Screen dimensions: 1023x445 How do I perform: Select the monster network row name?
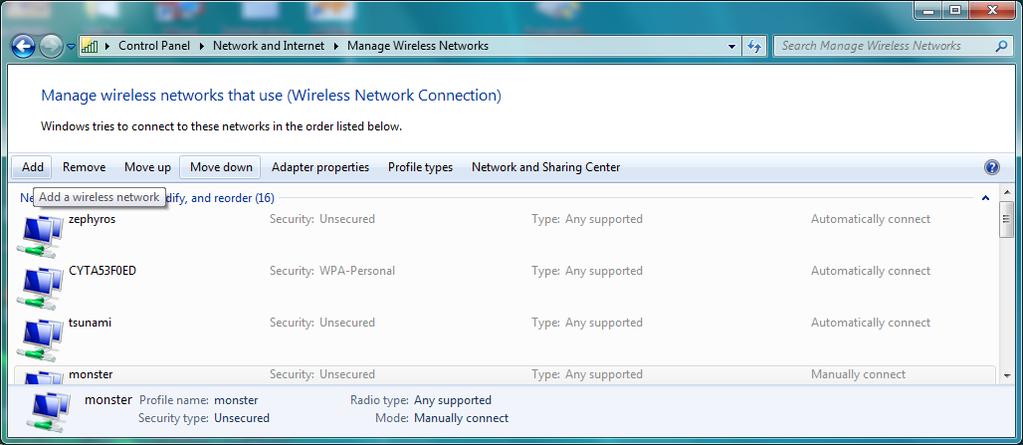tap(91, 375)
